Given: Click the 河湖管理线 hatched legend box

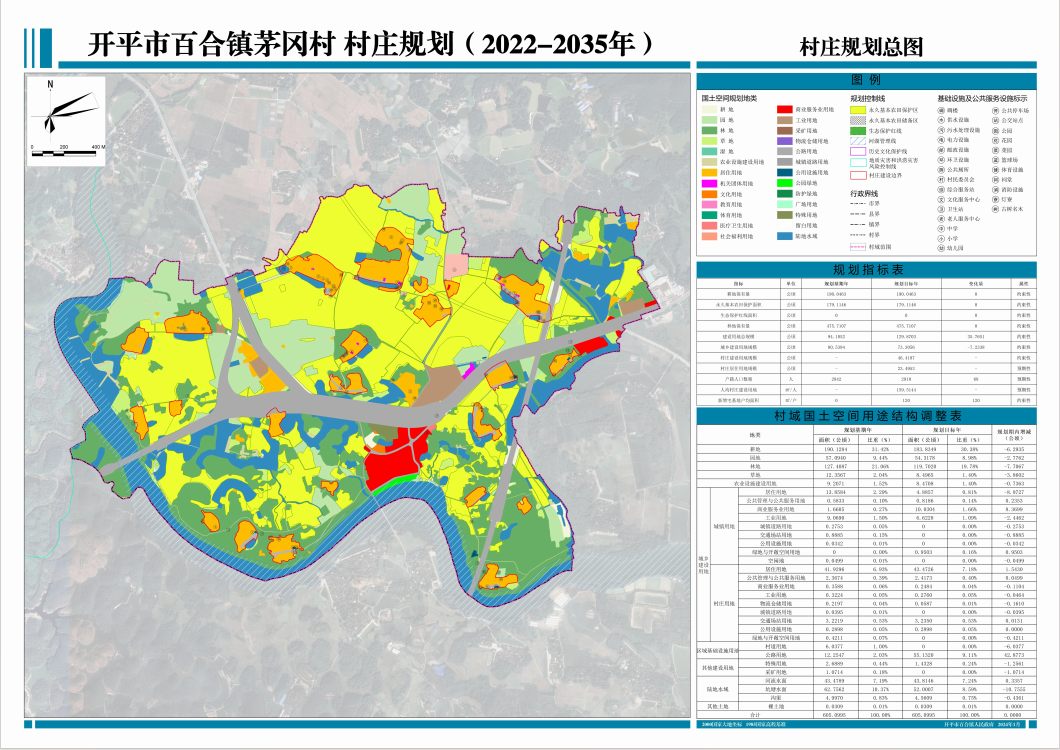Looking at the screenshot, I should tap(858, 140).
